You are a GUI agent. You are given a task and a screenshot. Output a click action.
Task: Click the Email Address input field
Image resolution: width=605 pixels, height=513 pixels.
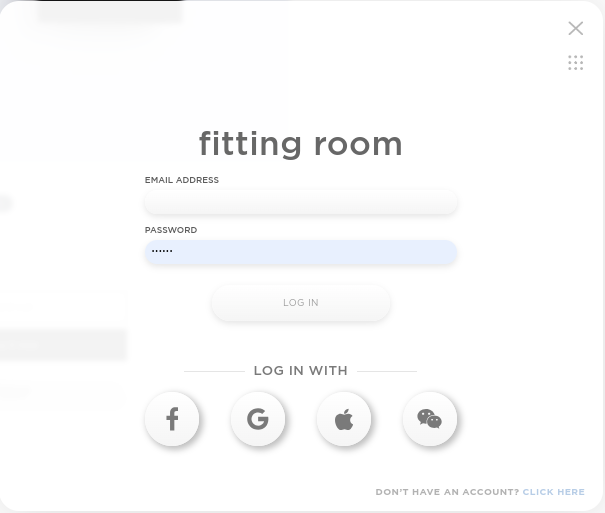coord(300,202)
